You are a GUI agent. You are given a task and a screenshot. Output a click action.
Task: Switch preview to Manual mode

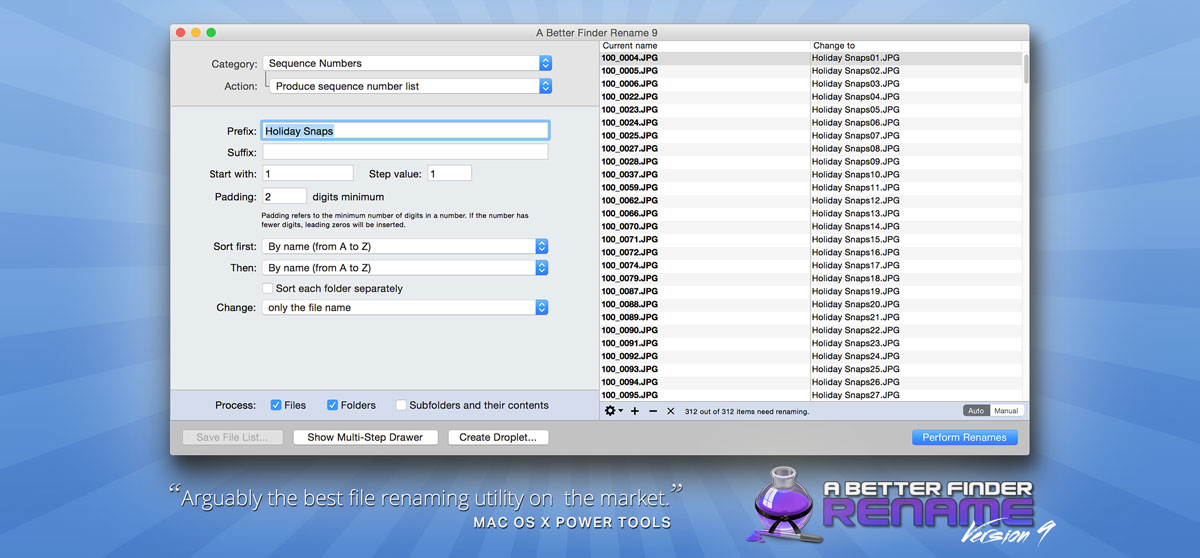coord(1007,411)
